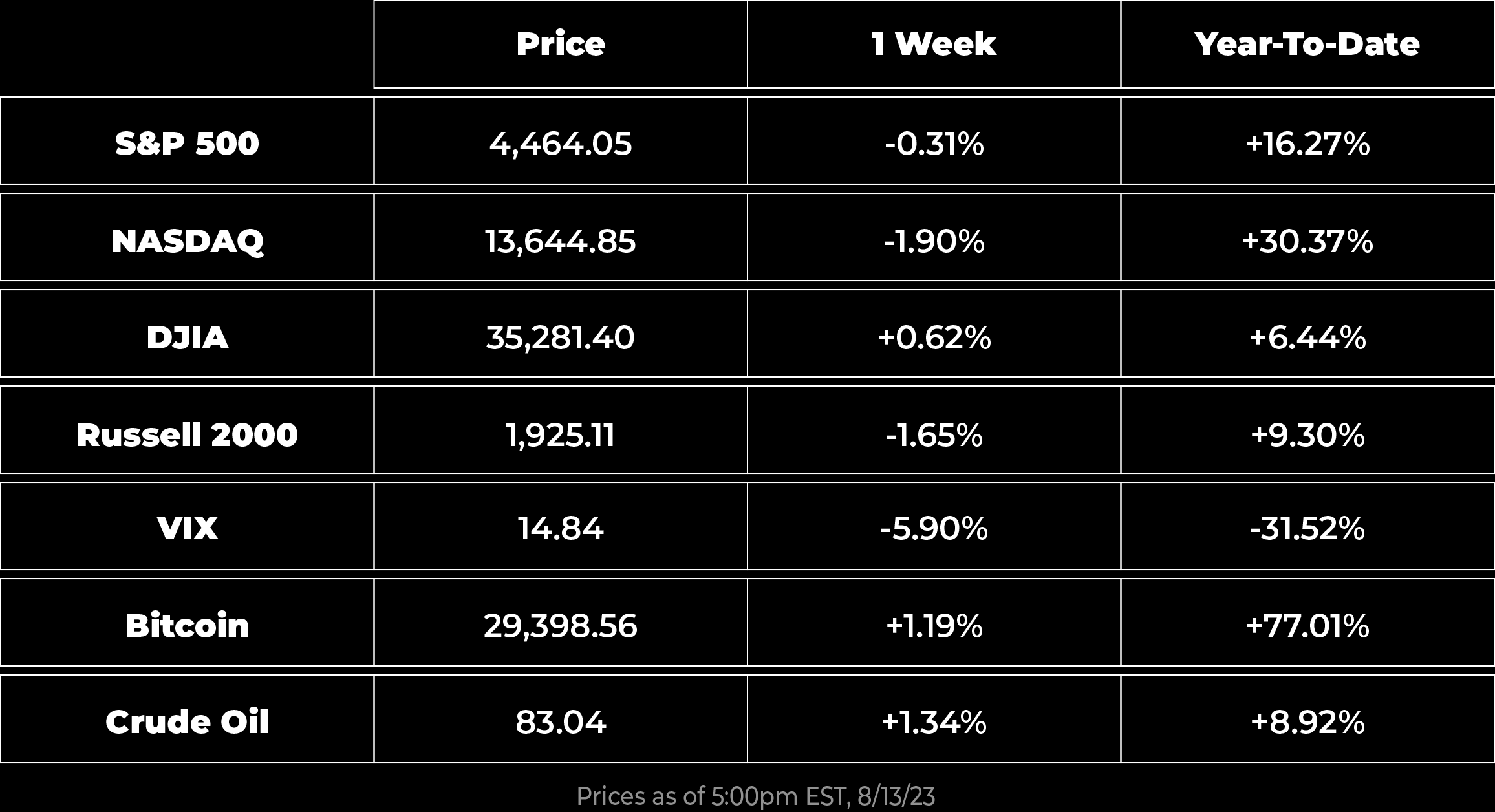The width and height of the screenshot is (1495, 812).
Task: Select NASDAQ year-to-date value +30.37%
Action: point(1307,241)
